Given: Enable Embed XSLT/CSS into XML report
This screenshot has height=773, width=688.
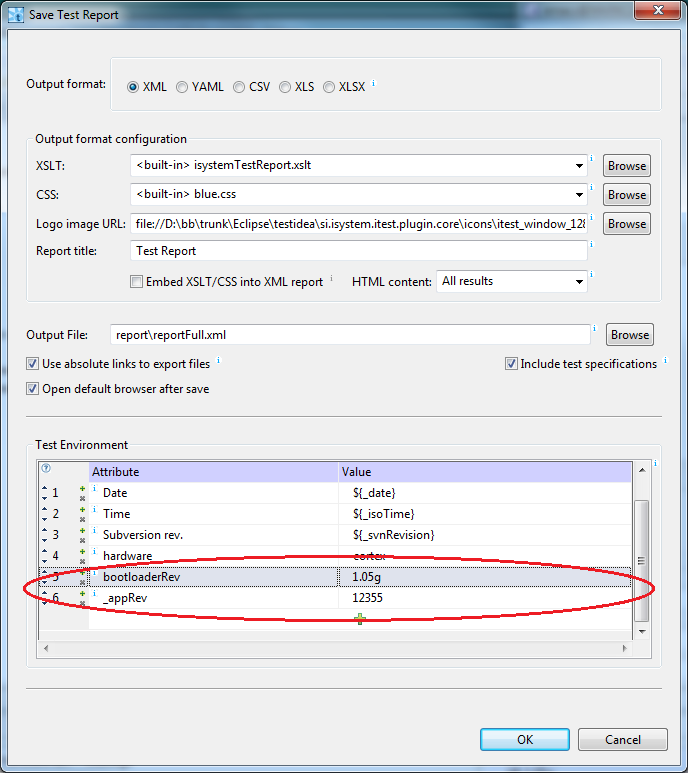Looking at the screenshot, I should 137,282.
